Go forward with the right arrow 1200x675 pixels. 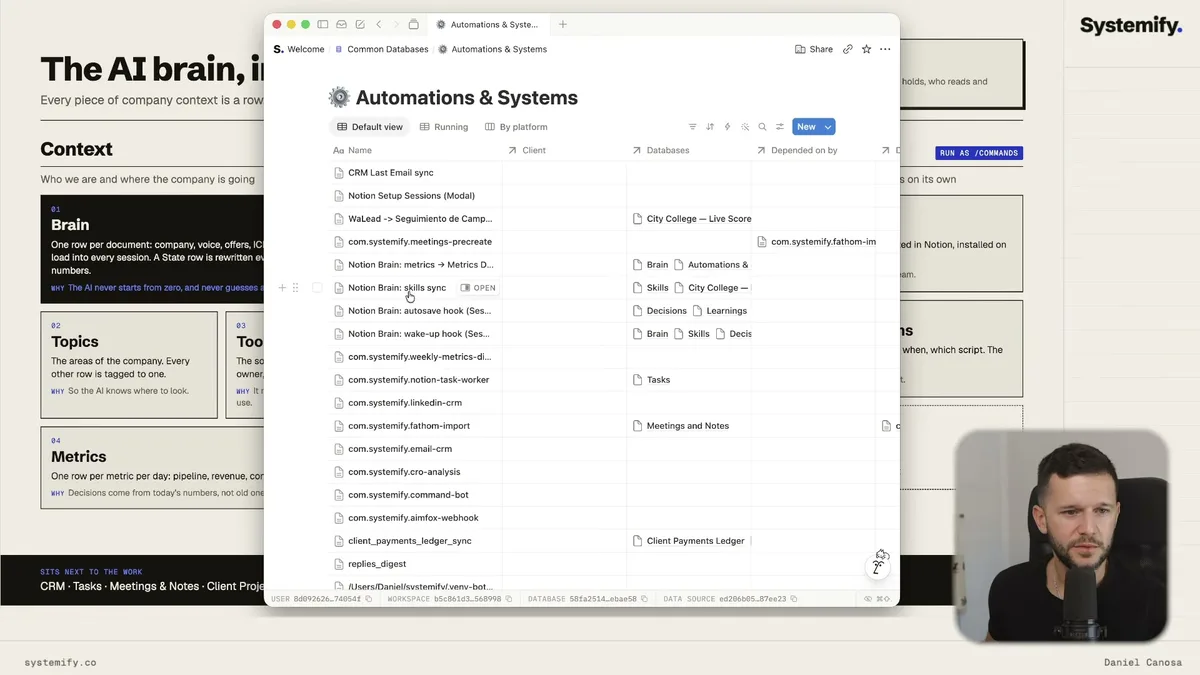pos(396,24)
